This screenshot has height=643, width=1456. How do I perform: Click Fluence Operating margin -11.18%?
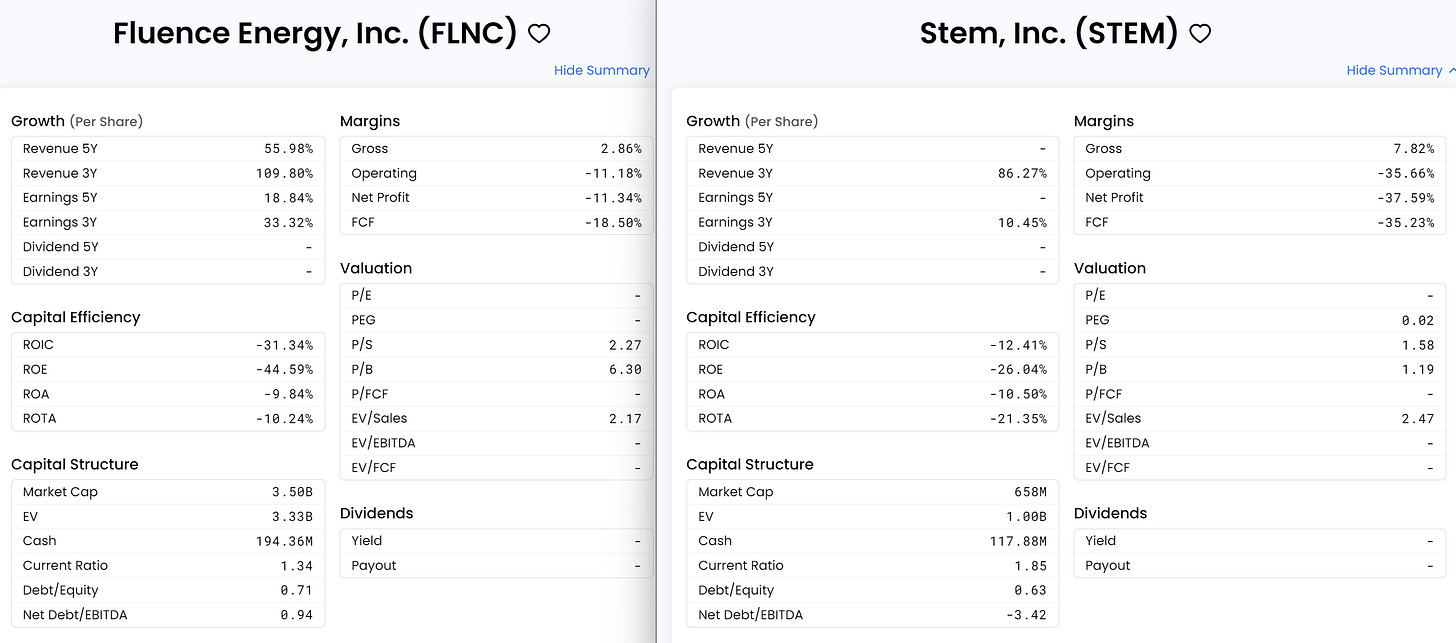pos(613,173)
